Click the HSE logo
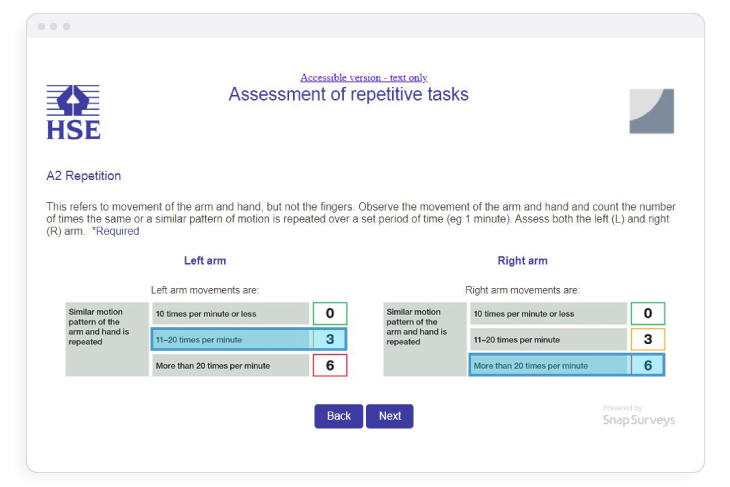This screenshot has height=487, width=730. click(x=73, y=112)
